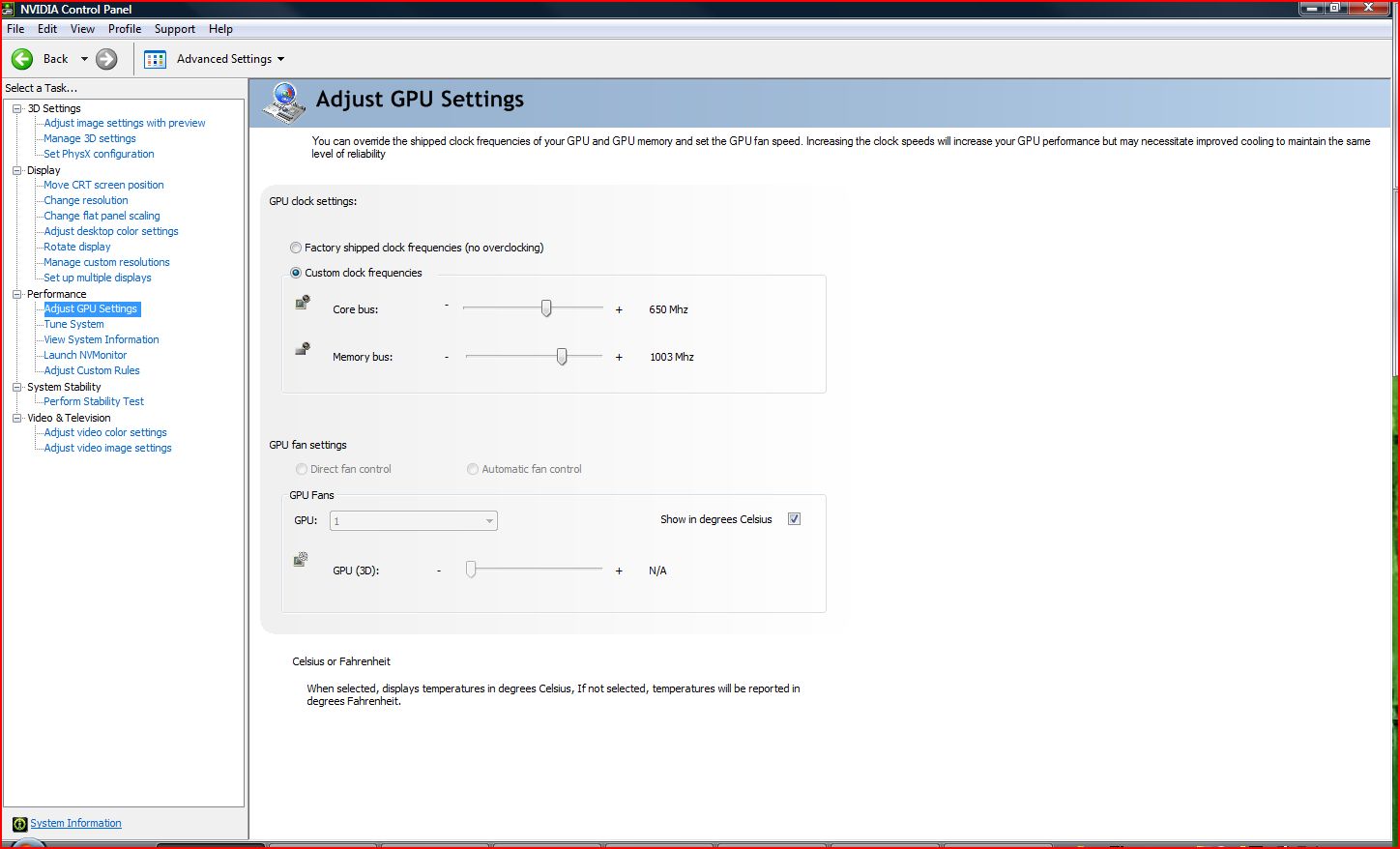Click the GPU fan plus sign

pyautogui.click(x=619, y=571)
